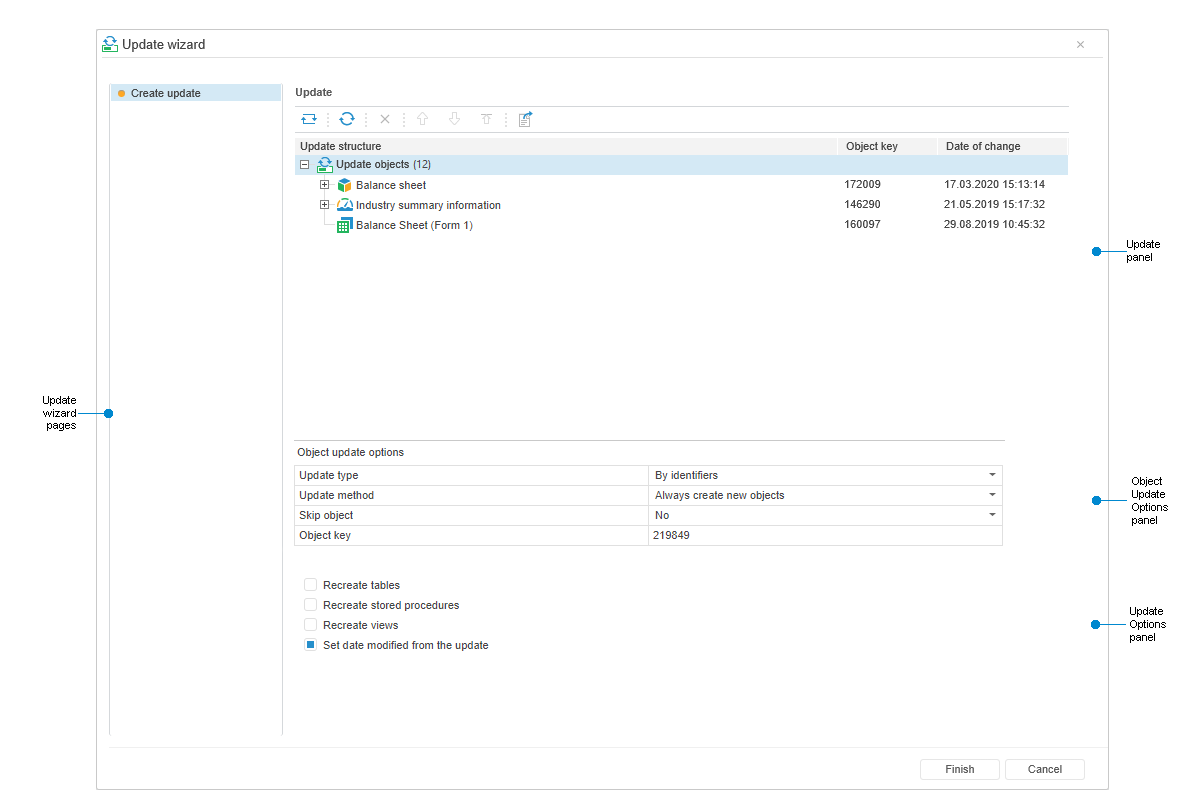1202x790 pixels.
Task: Select Balance Sheet (Form 1) tree item
Action: point(414,225)
